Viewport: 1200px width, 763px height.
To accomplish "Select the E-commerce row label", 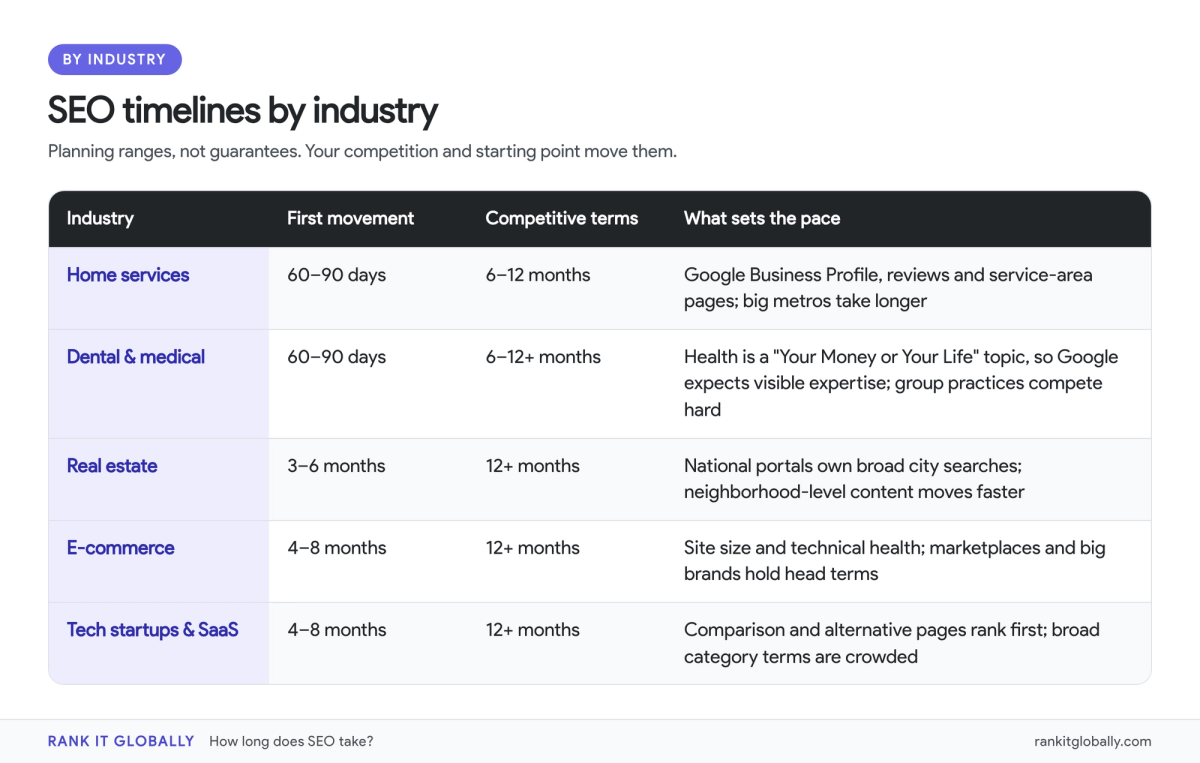I will pyautogui.click(x=121, y=548).
